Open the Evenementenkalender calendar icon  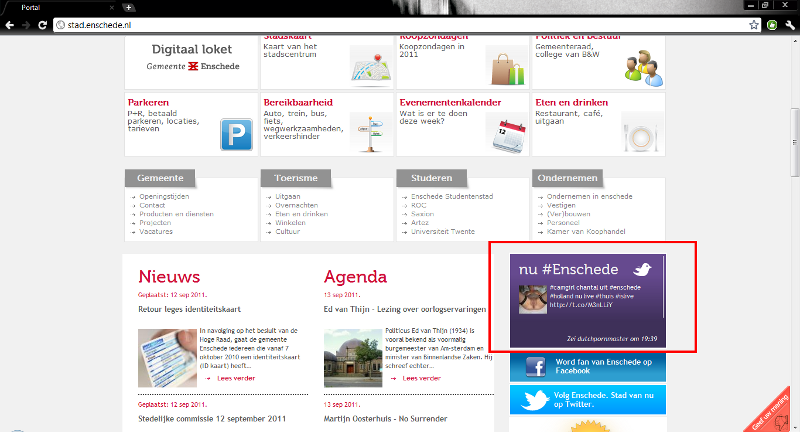point(510,134)
